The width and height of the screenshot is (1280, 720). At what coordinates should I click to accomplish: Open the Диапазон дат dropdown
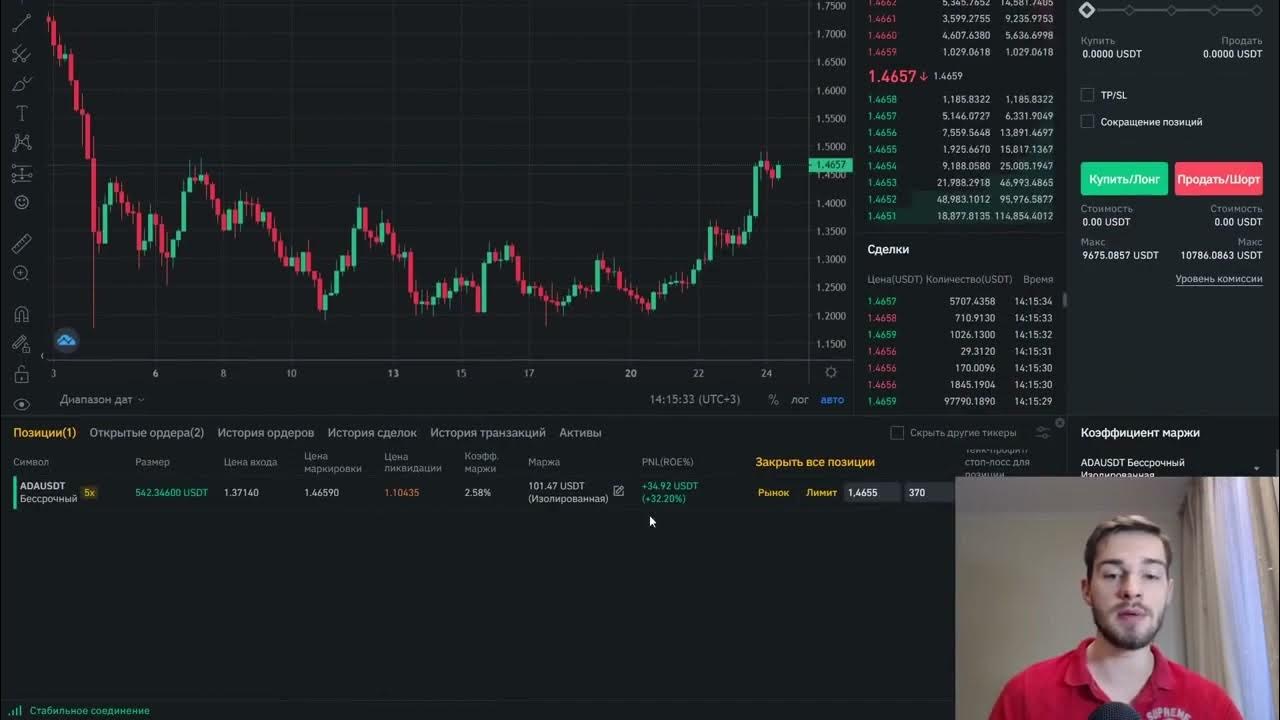pyautogui.click(x=102, y=400)
